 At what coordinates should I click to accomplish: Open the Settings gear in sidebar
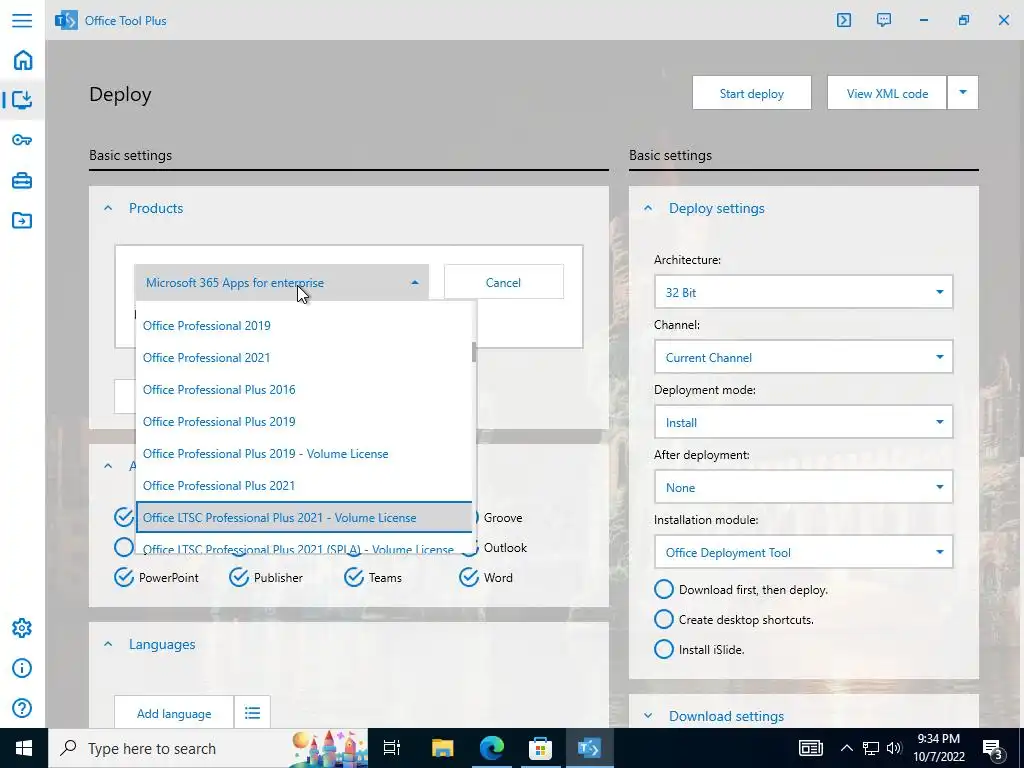coord(22,628)
